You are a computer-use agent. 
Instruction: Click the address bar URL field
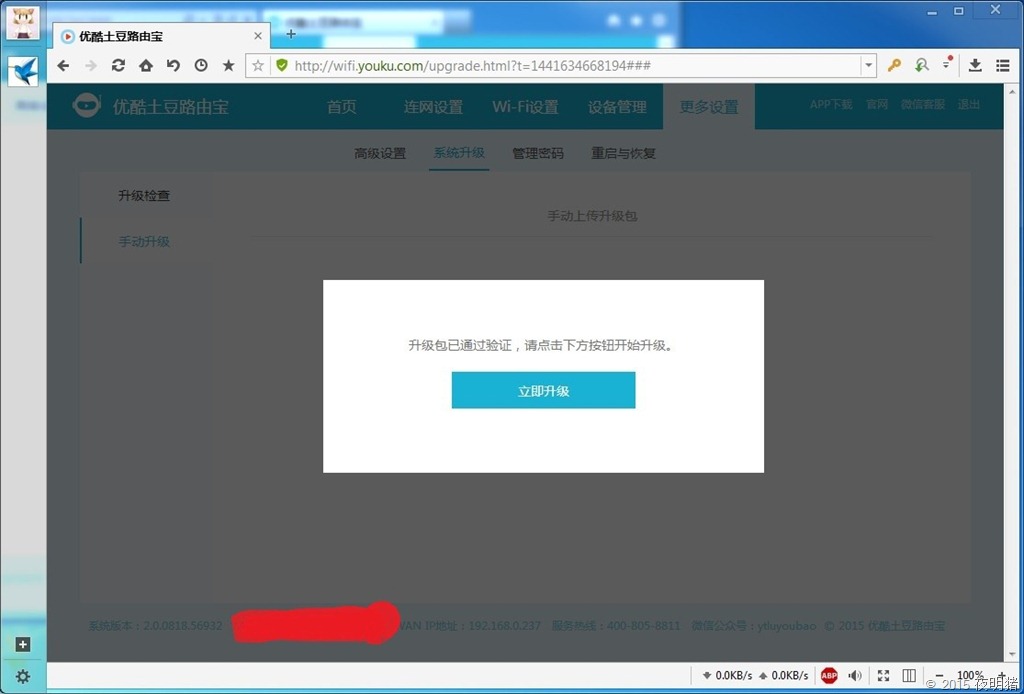[x=570, y=65]
